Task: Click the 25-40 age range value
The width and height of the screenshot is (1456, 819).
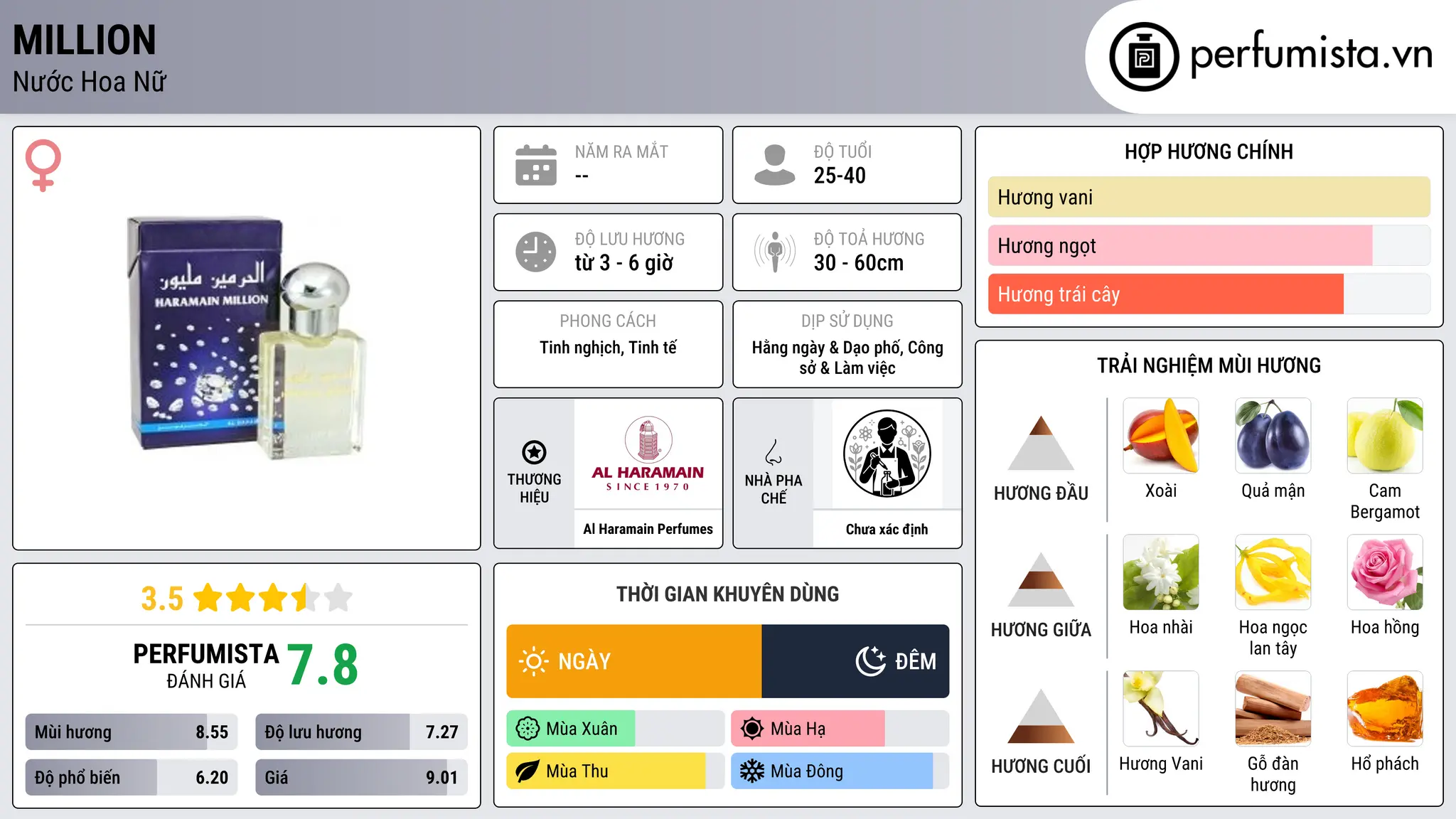Action: (x=840, y=176)
